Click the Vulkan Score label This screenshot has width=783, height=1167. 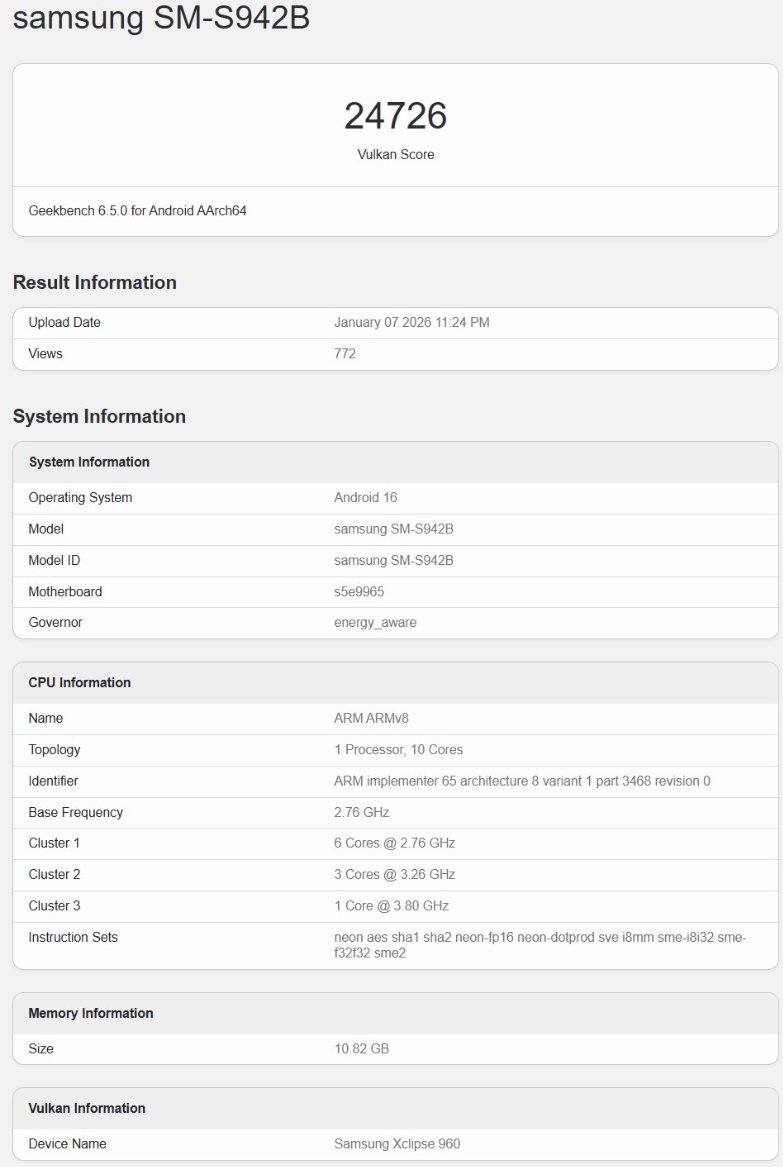coord(395,155)
